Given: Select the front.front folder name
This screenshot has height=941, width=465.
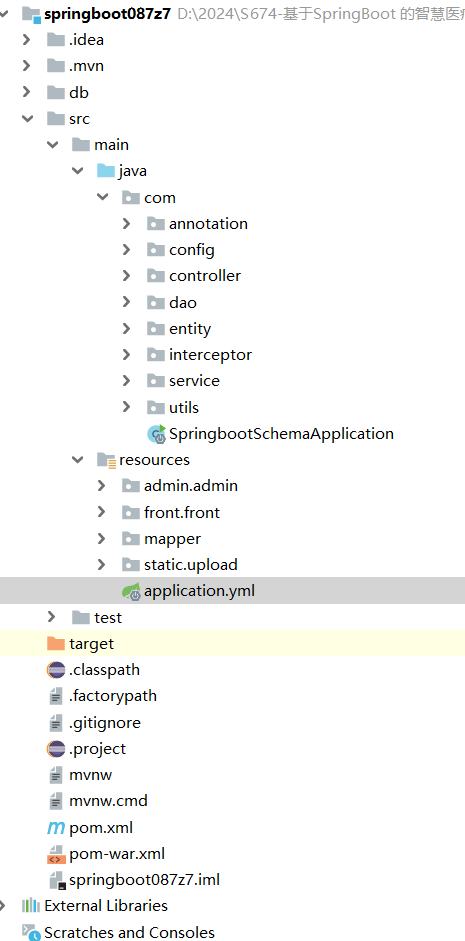Looking at the screenshot, I should pyautogui.click(x=182, y=513).
